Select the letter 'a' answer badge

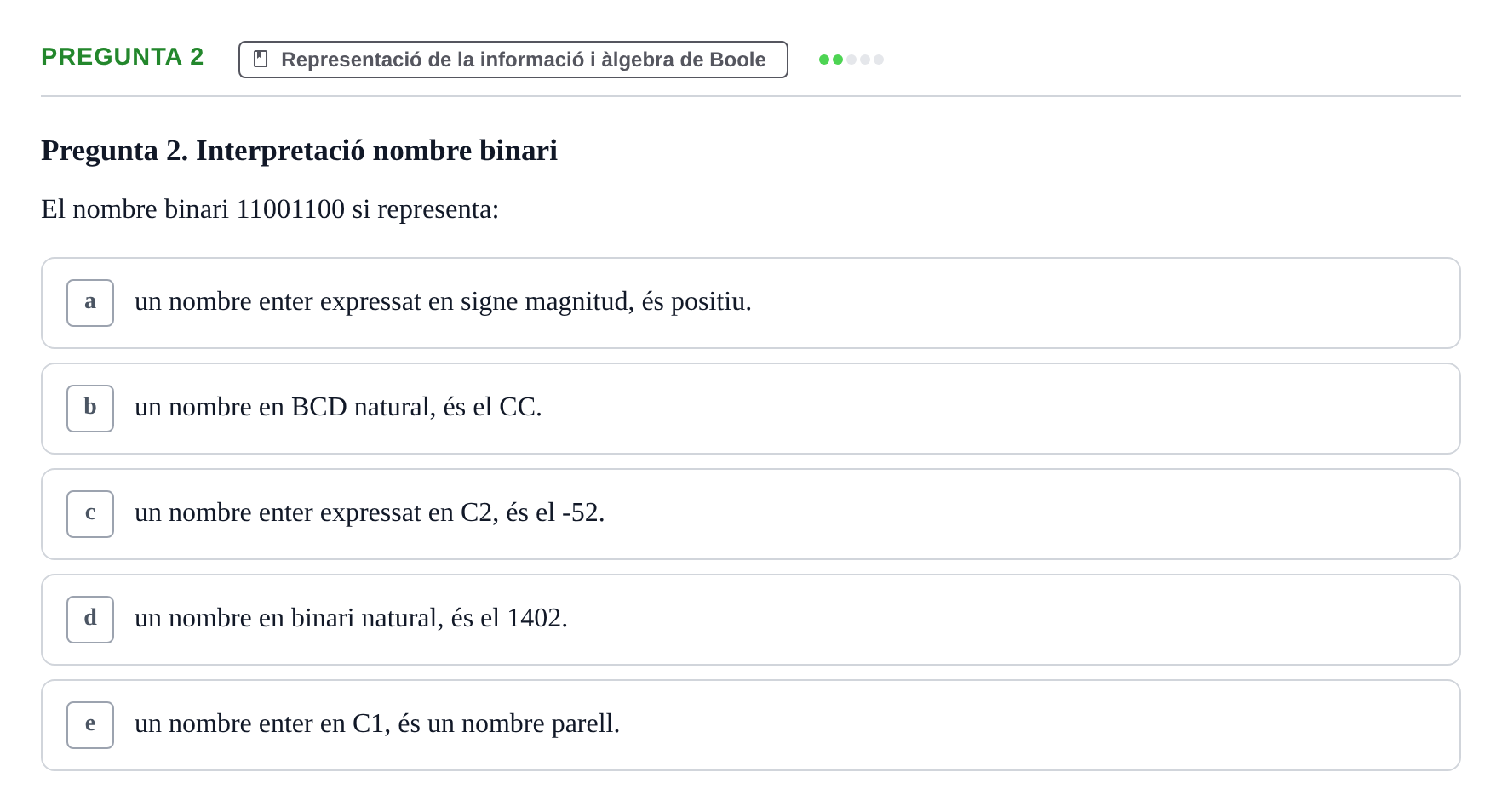[x=90, y=303]
